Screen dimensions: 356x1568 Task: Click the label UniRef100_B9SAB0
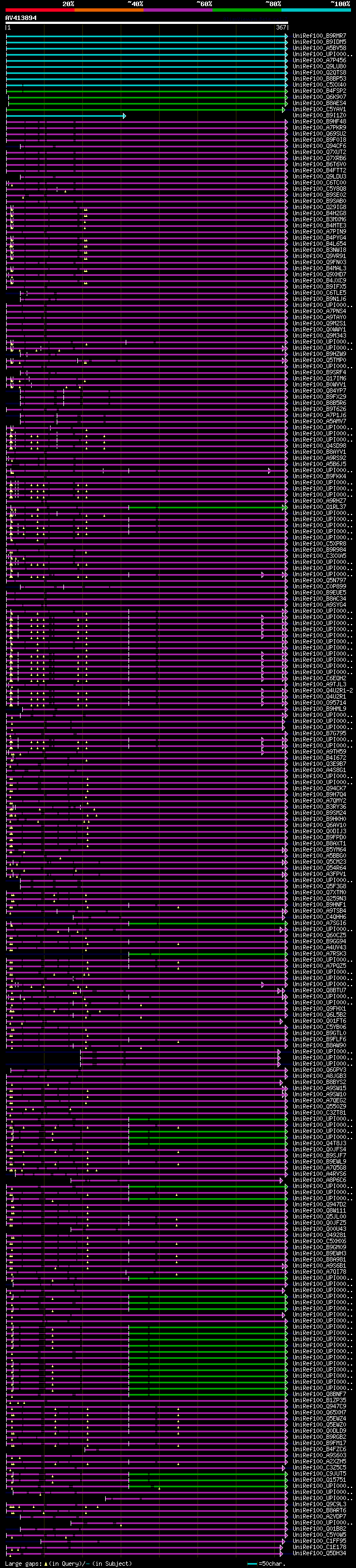[x=319, y=201]
